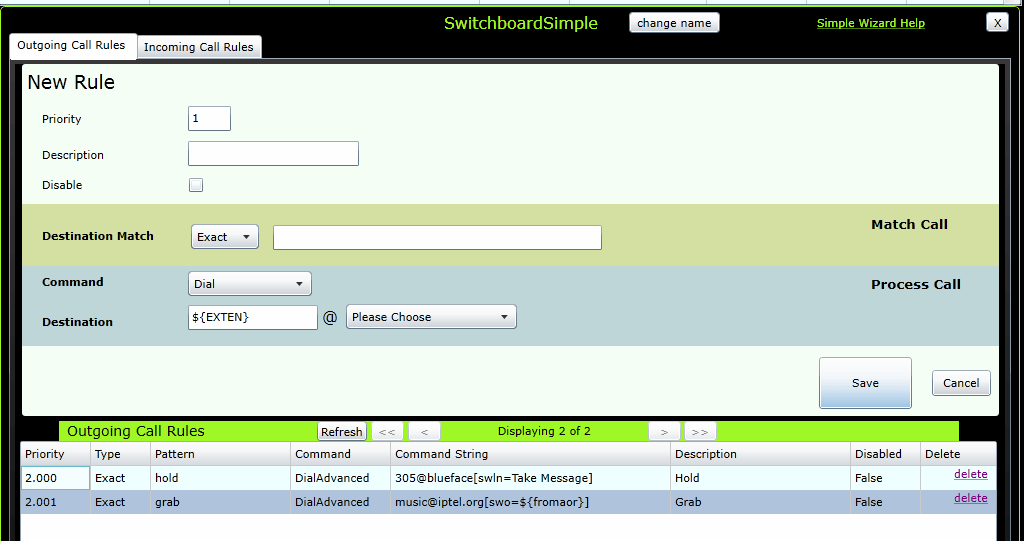
Task: Click the Hold description cell
Action: [x=760, y=478]
